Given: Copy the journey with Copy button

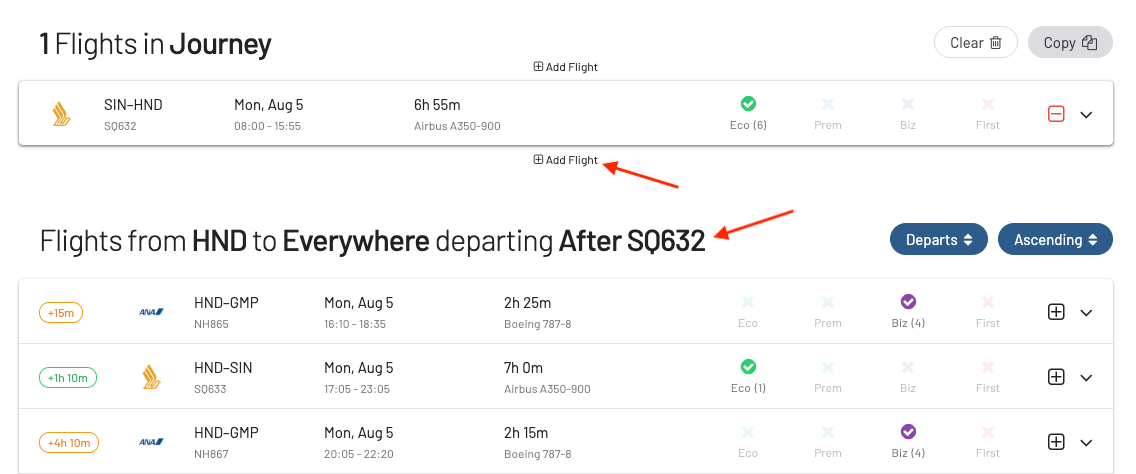Looking at the screenshot, I should (x=1070, y=42).
